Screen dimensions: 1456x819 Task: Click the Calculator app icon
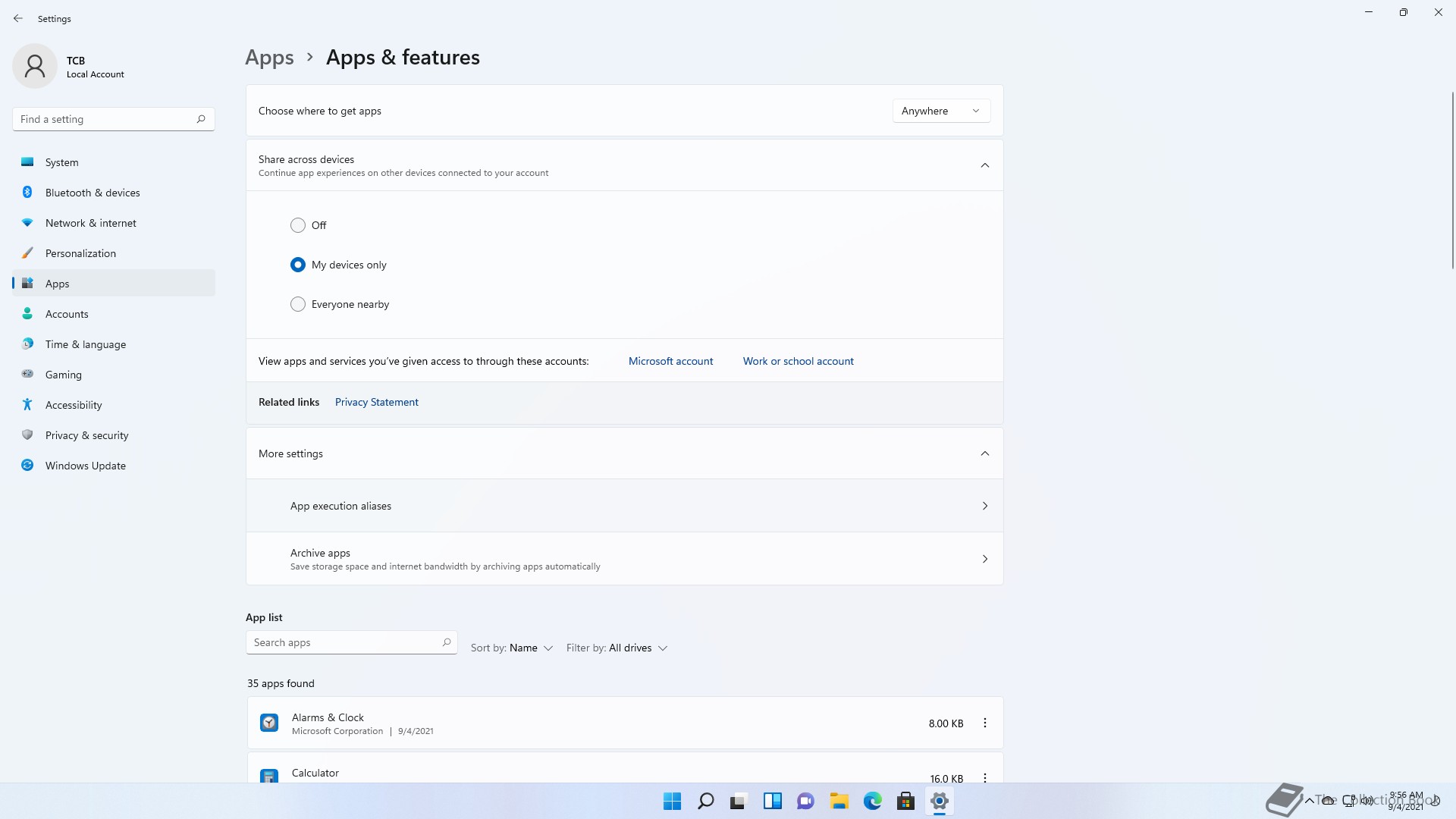tap(269, 777)
